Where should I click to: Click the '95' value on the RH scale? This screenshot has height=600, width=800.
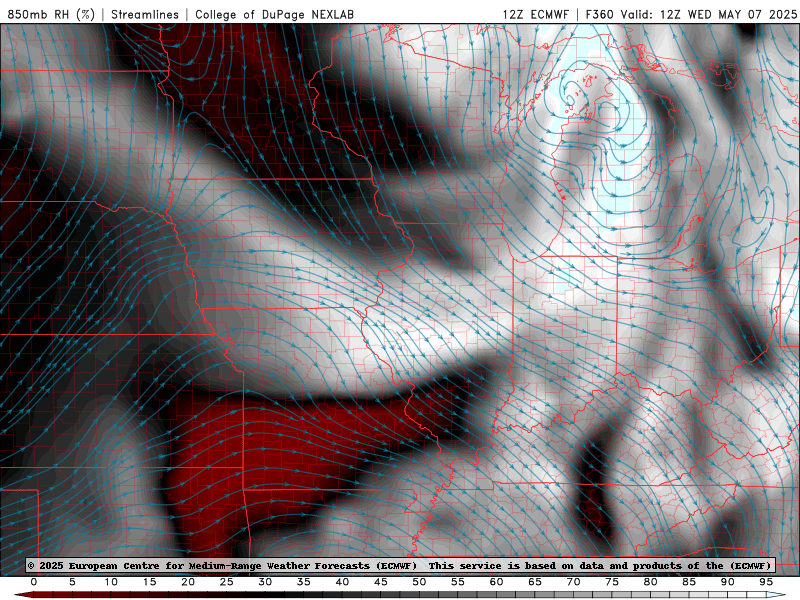766,582
